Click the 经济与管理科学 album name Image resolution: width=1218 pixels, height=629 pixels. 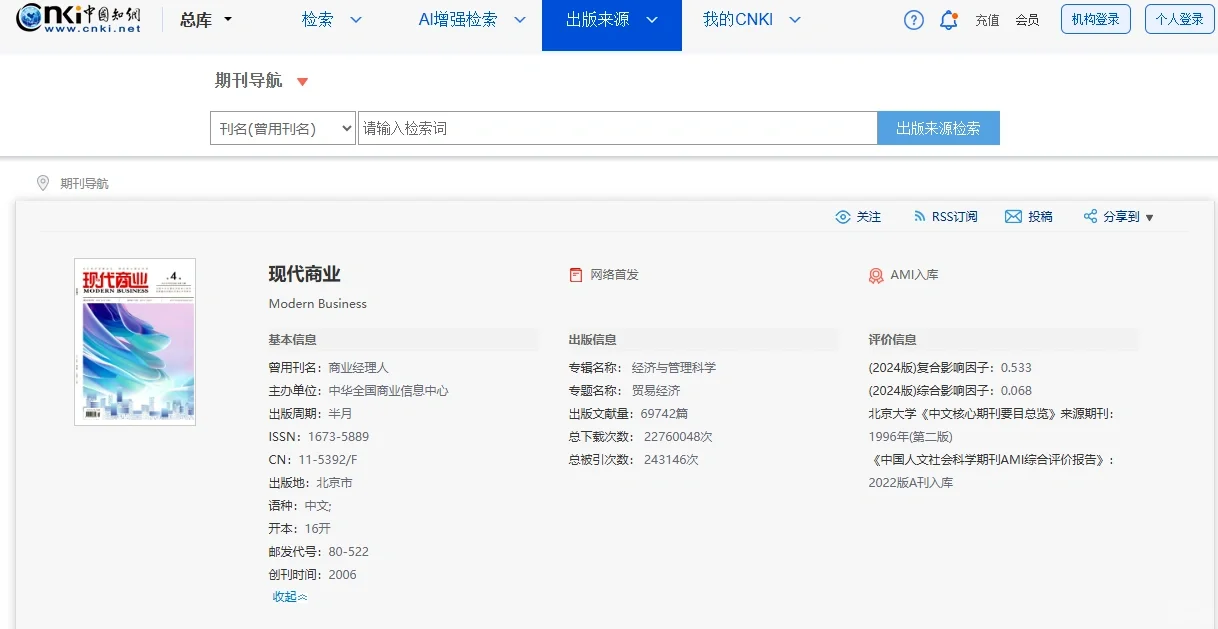pyautogui.click(x=674, y=368)
